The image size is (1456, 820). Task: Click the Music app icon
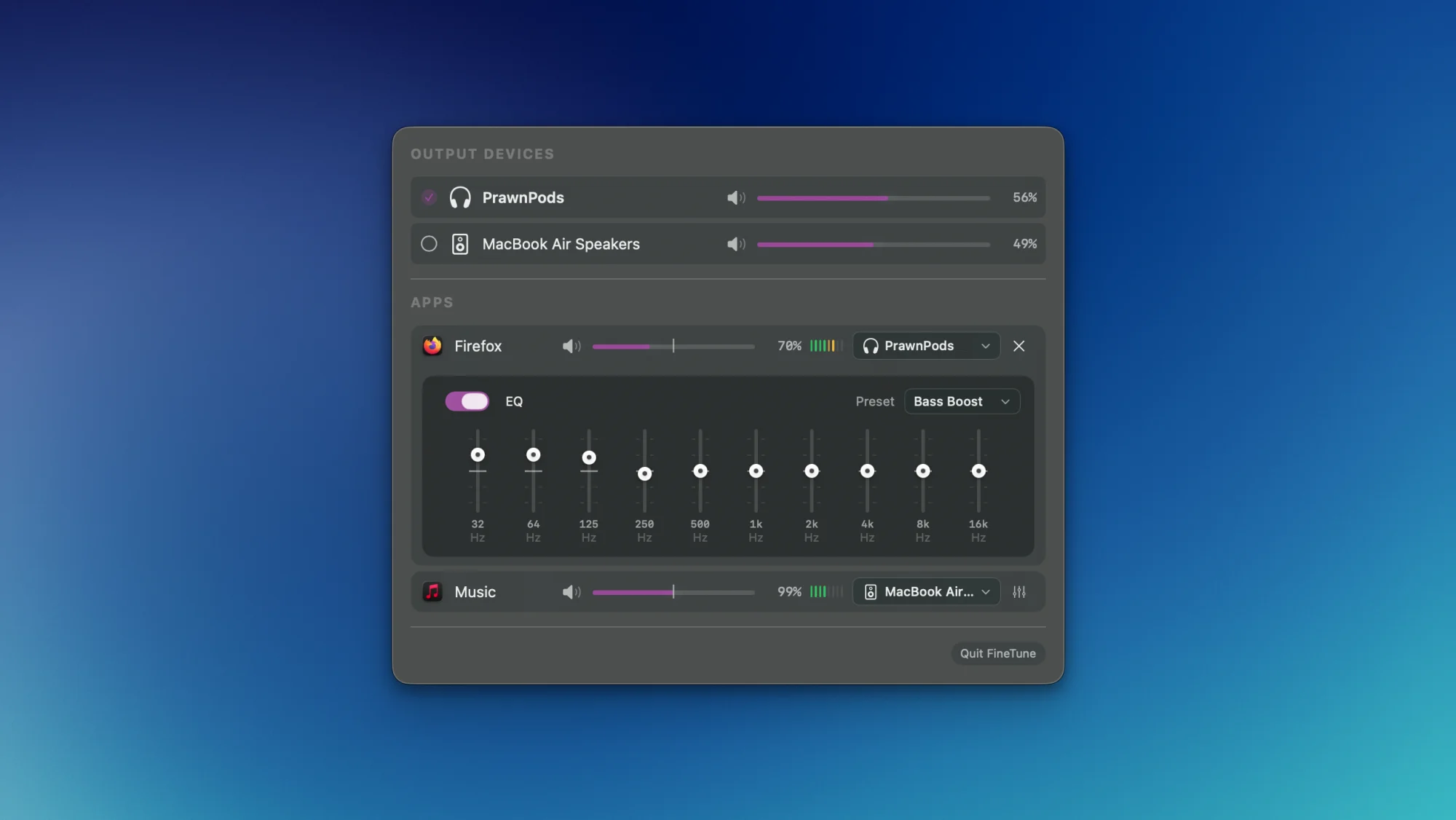tap(431, 592)
